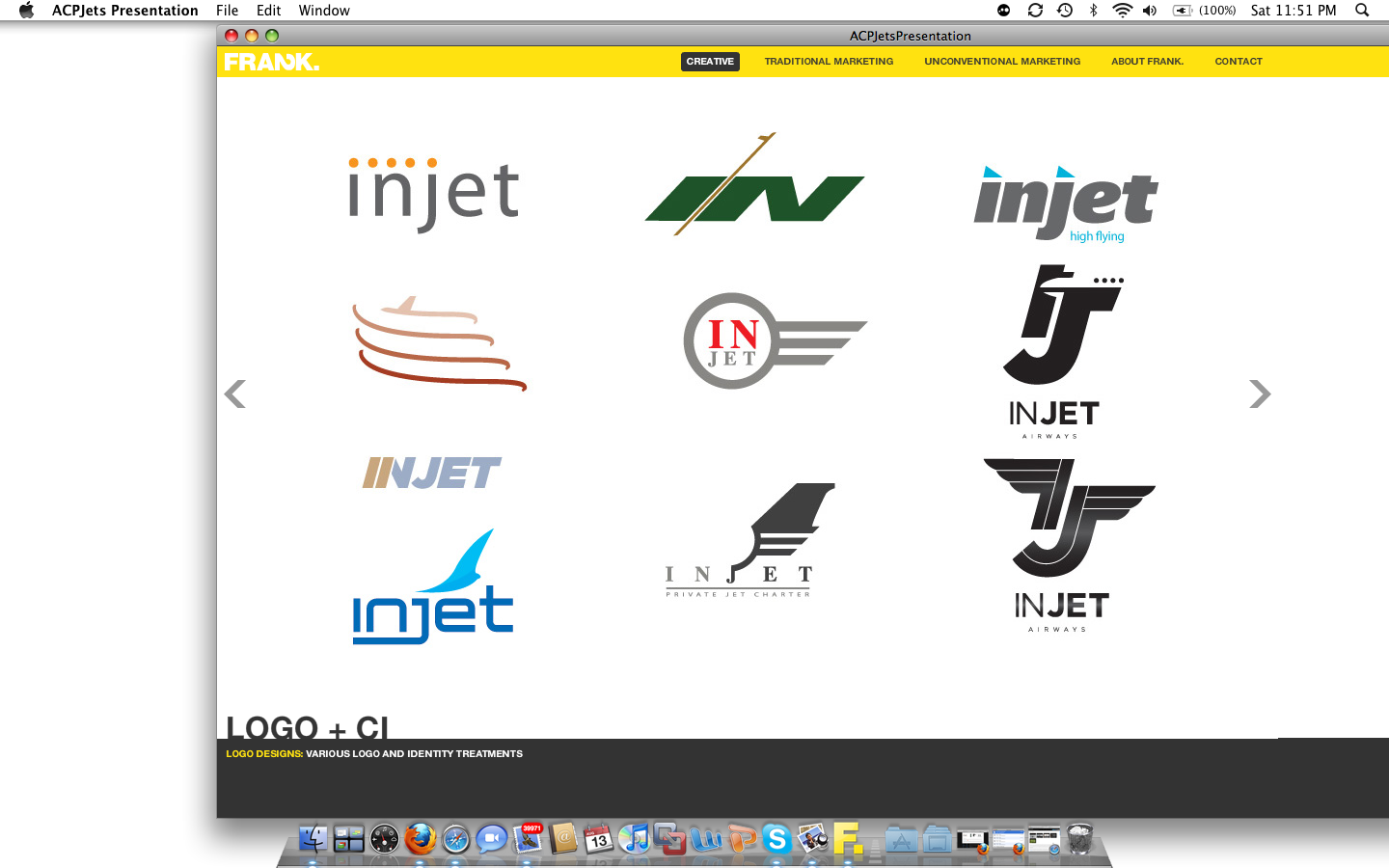Switch to Traditional Marketing section
The height and width of the screenshot is (868, 1389).
click(829, 62)
